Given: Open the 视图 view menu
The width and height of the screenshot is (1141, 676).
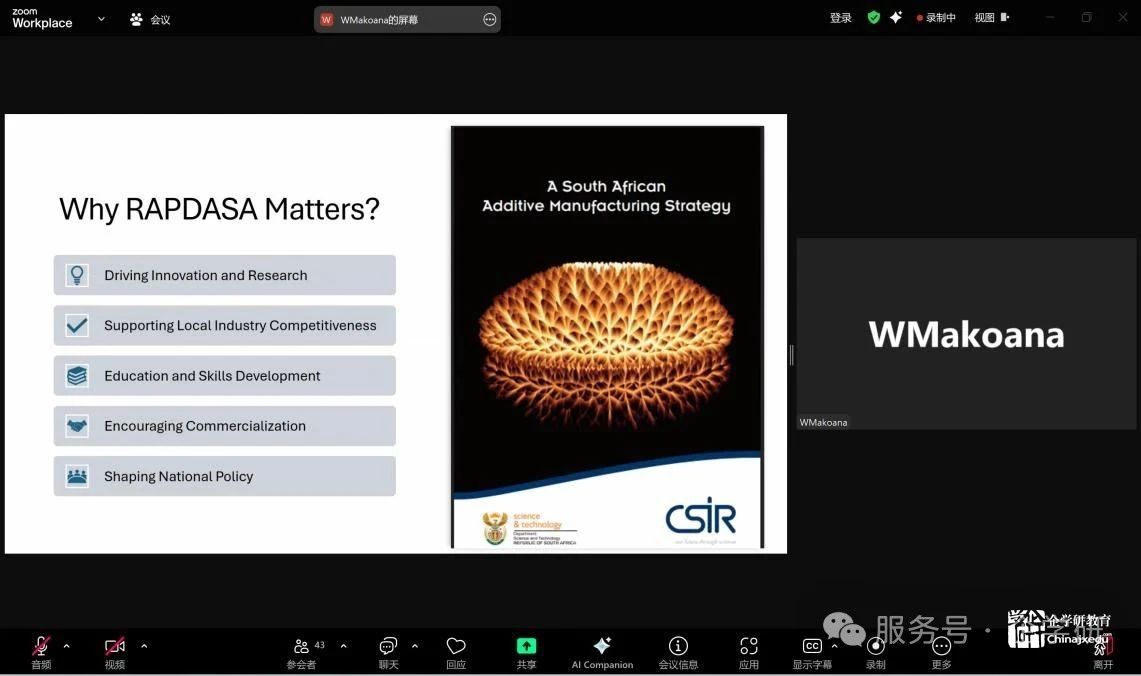Looking at the screenshot, I should coord(992,17).
